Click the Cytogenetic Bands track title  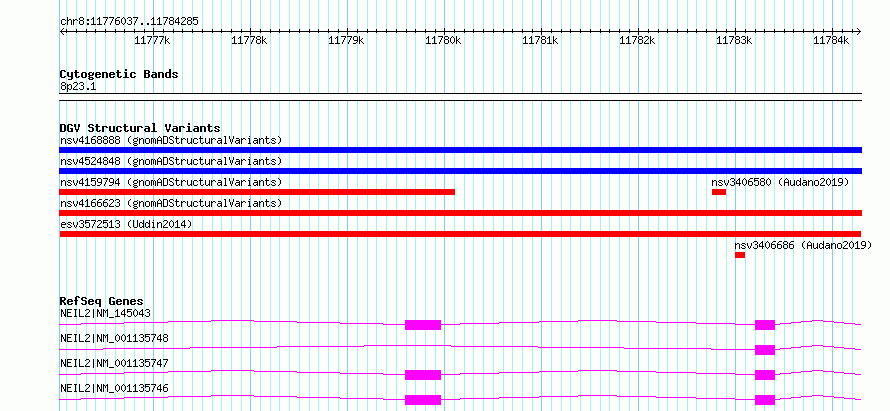coord(119,74)
